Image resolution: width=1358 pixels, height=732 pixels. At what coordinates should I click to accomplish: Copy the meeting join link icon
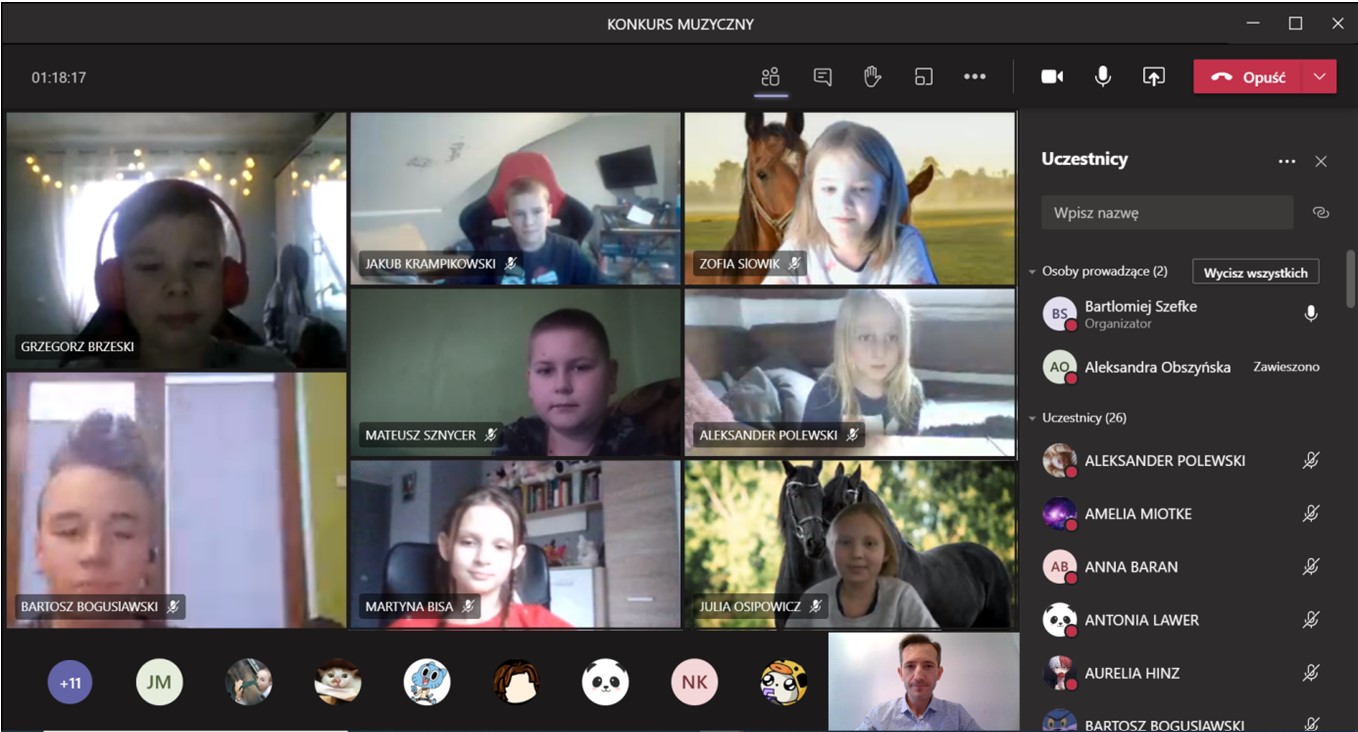pos(1320,213)
